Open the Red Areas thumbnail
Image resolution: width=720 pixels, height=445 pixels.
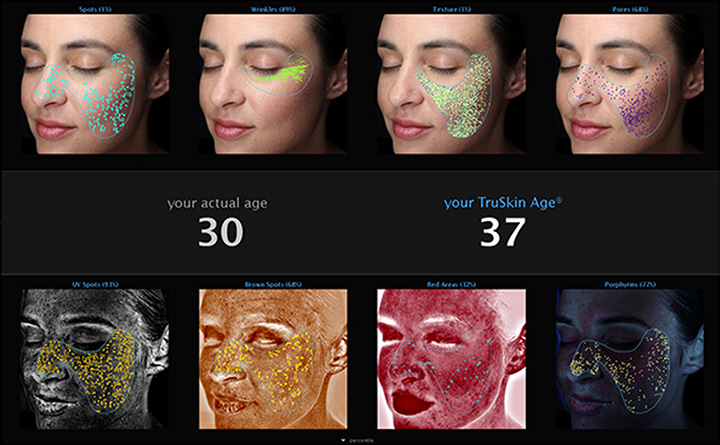[451, 359]
